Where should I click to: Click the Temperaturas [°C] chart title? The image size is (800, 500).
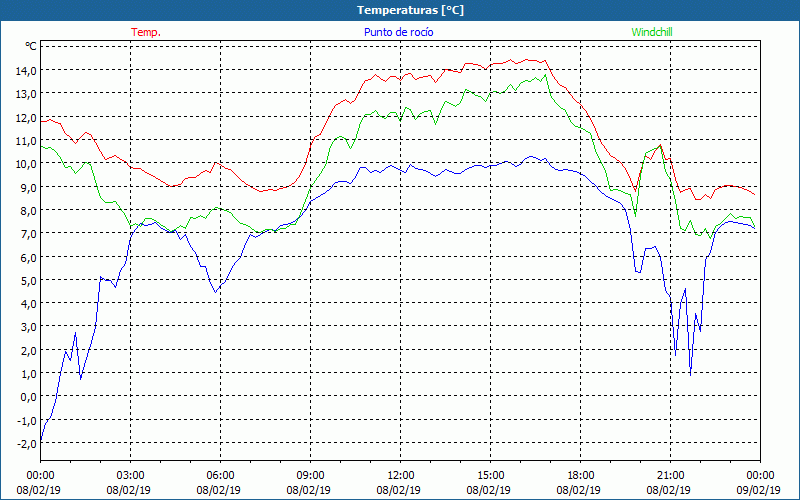click(410, 10)
